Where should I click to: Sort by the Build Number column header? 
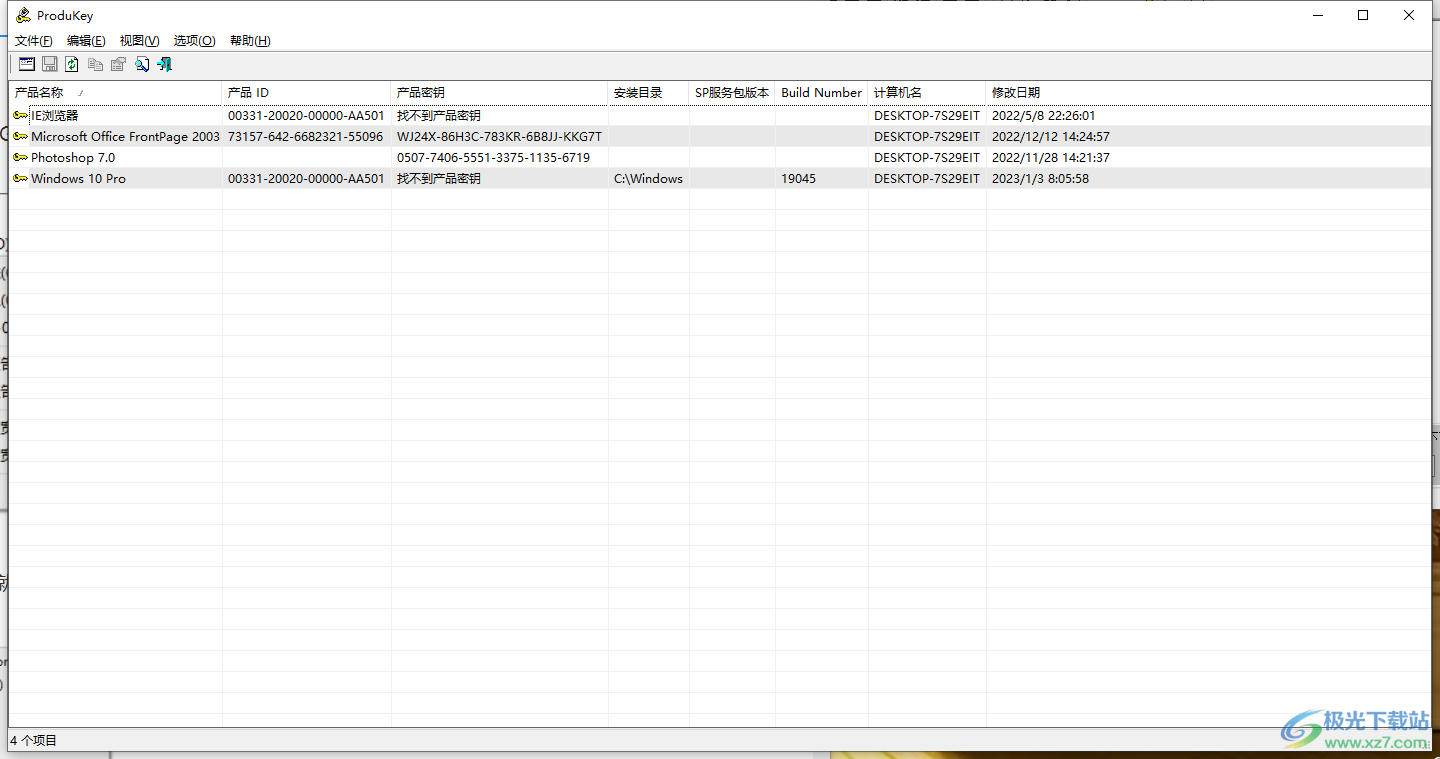click(x=821, y=92)
